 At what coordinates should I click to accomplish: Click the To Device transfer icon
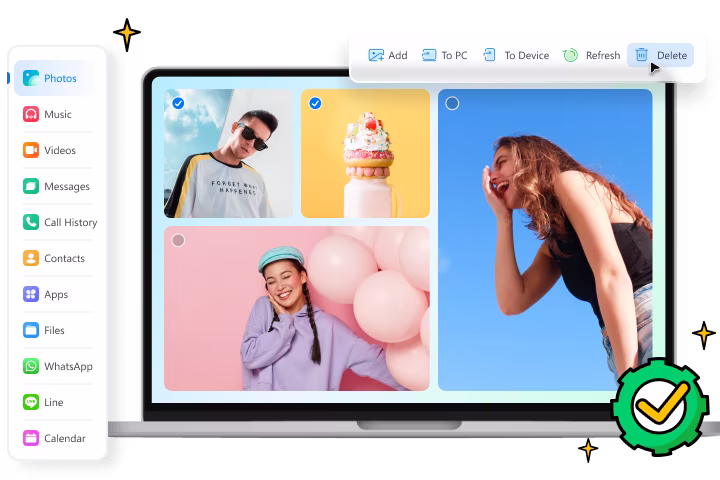489,55
